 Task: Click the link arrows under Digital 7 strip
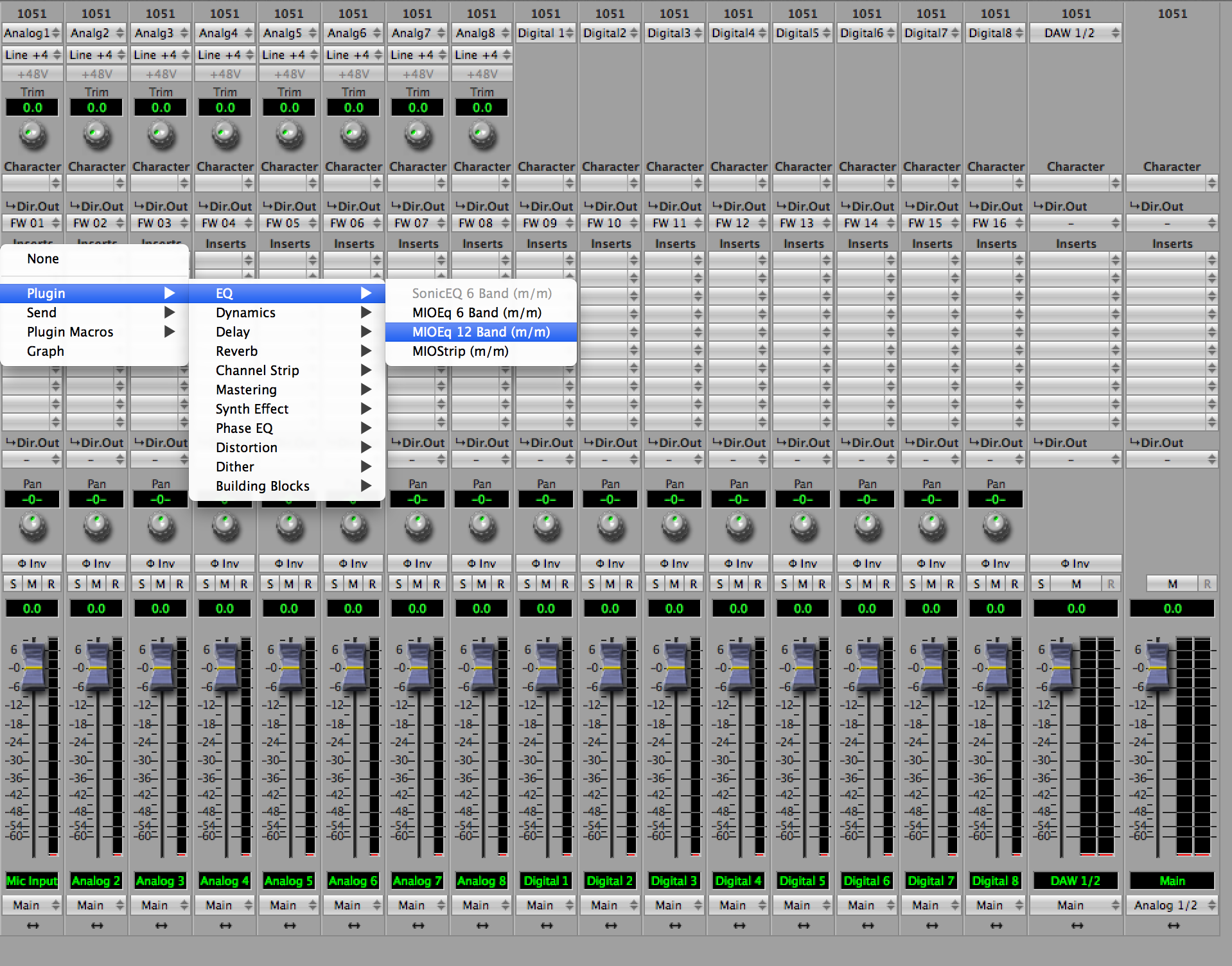click(x=932, y=926)
